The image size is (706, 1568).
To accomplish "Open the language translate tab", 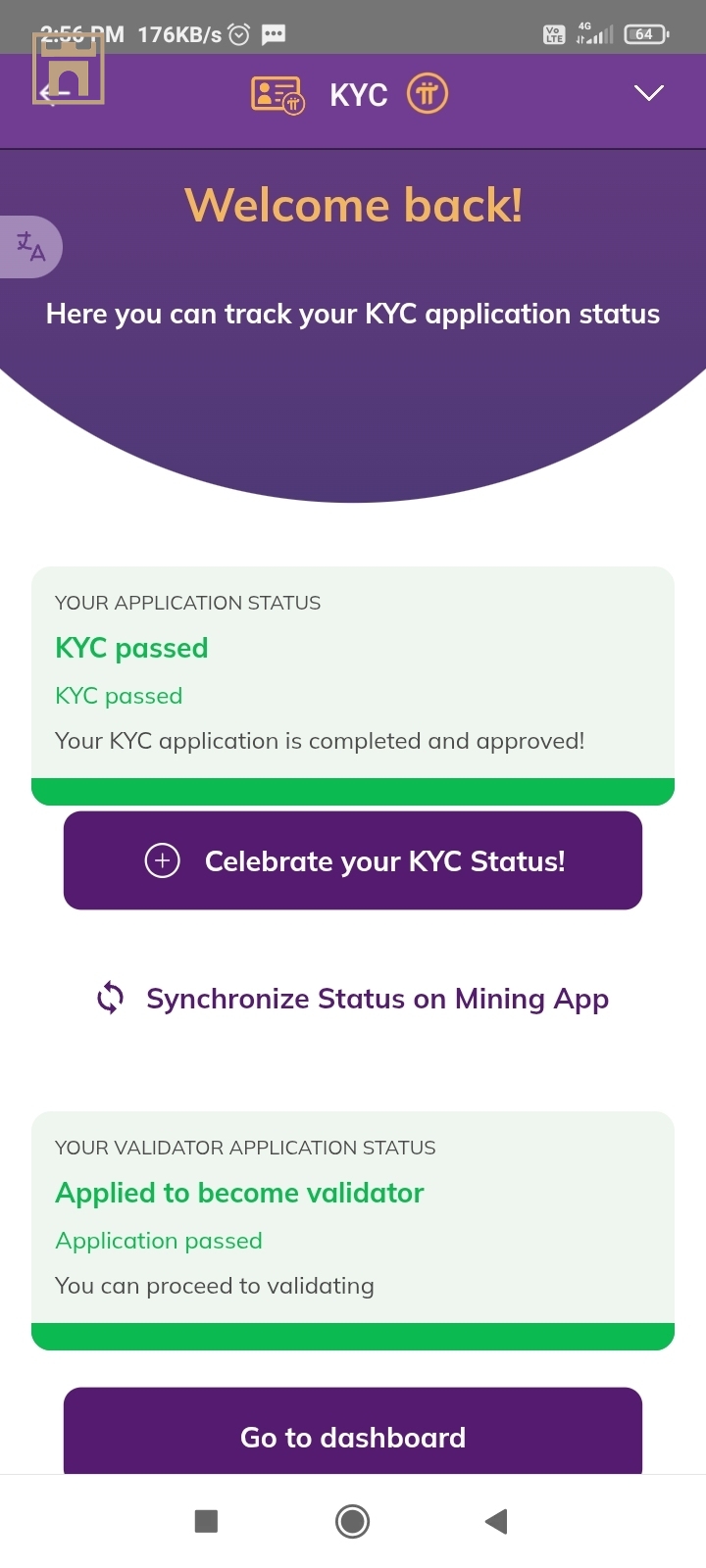I will pos(30,246).
